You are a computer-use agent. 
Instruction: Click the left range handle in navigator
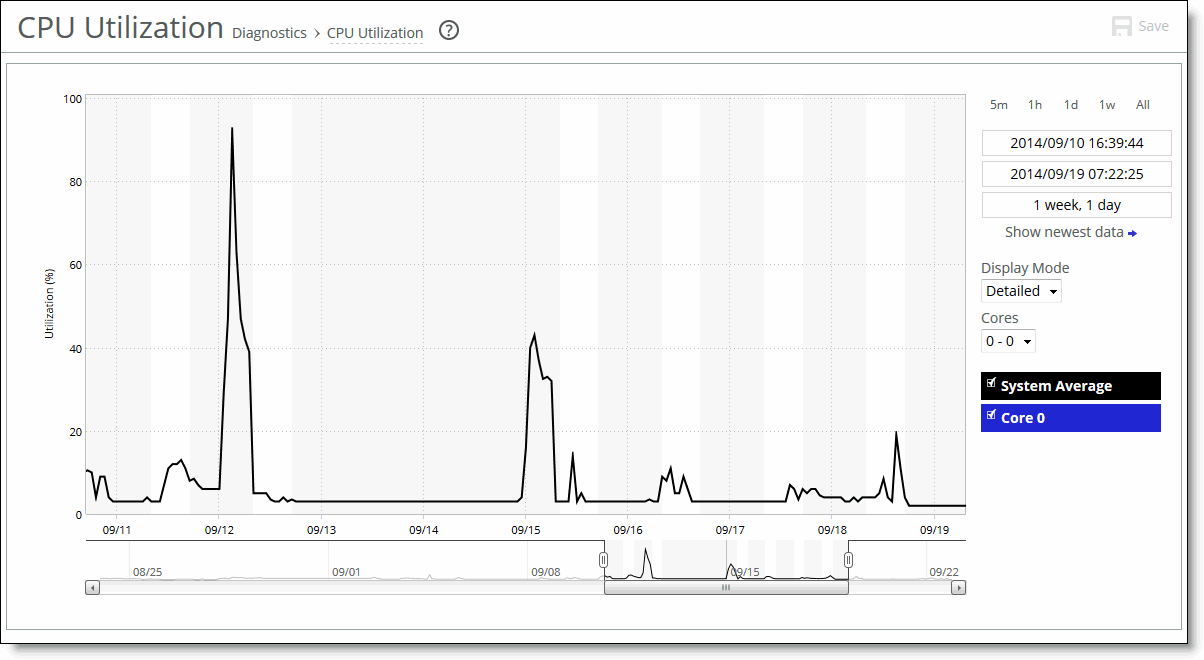tap(603, 559)
